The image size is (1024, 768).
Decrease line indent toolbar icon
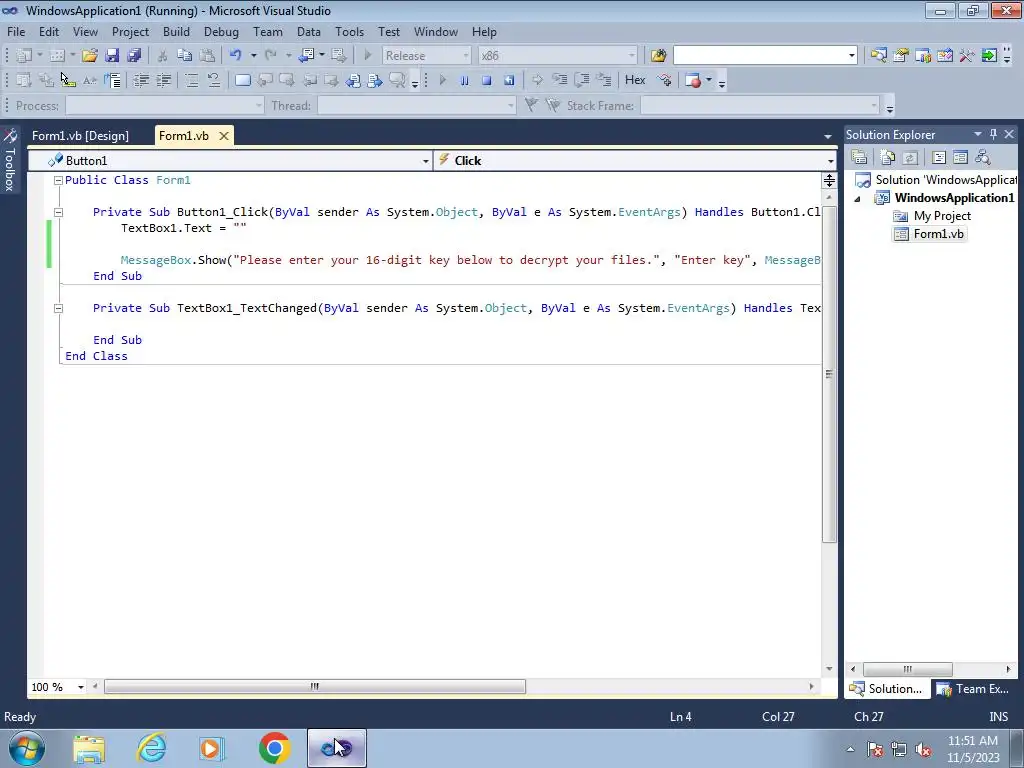click(141, 80)
